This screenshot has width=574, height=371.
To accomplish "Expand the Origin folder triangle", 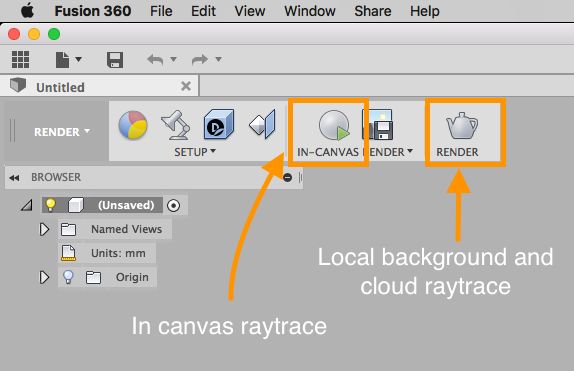I will point(44,277).
